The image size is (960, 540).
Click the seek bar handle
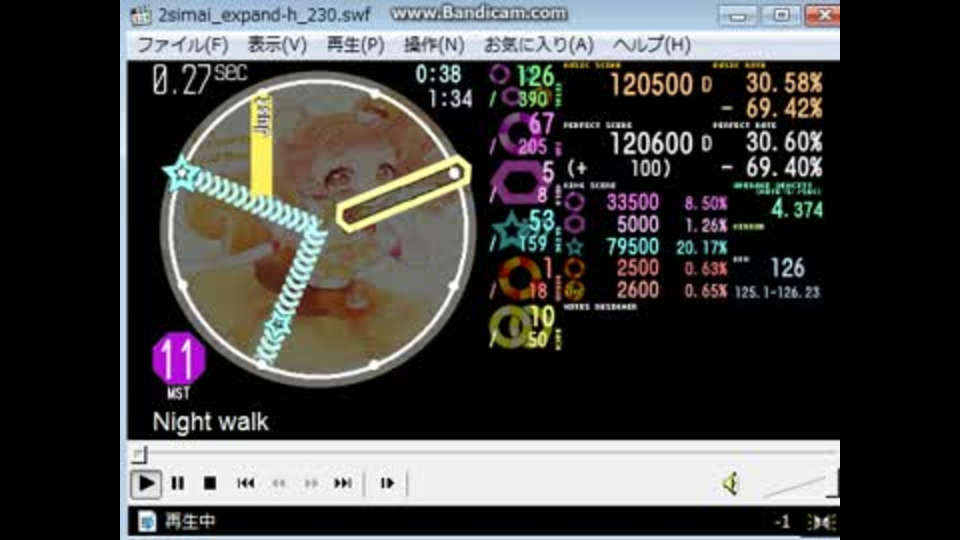140,454
